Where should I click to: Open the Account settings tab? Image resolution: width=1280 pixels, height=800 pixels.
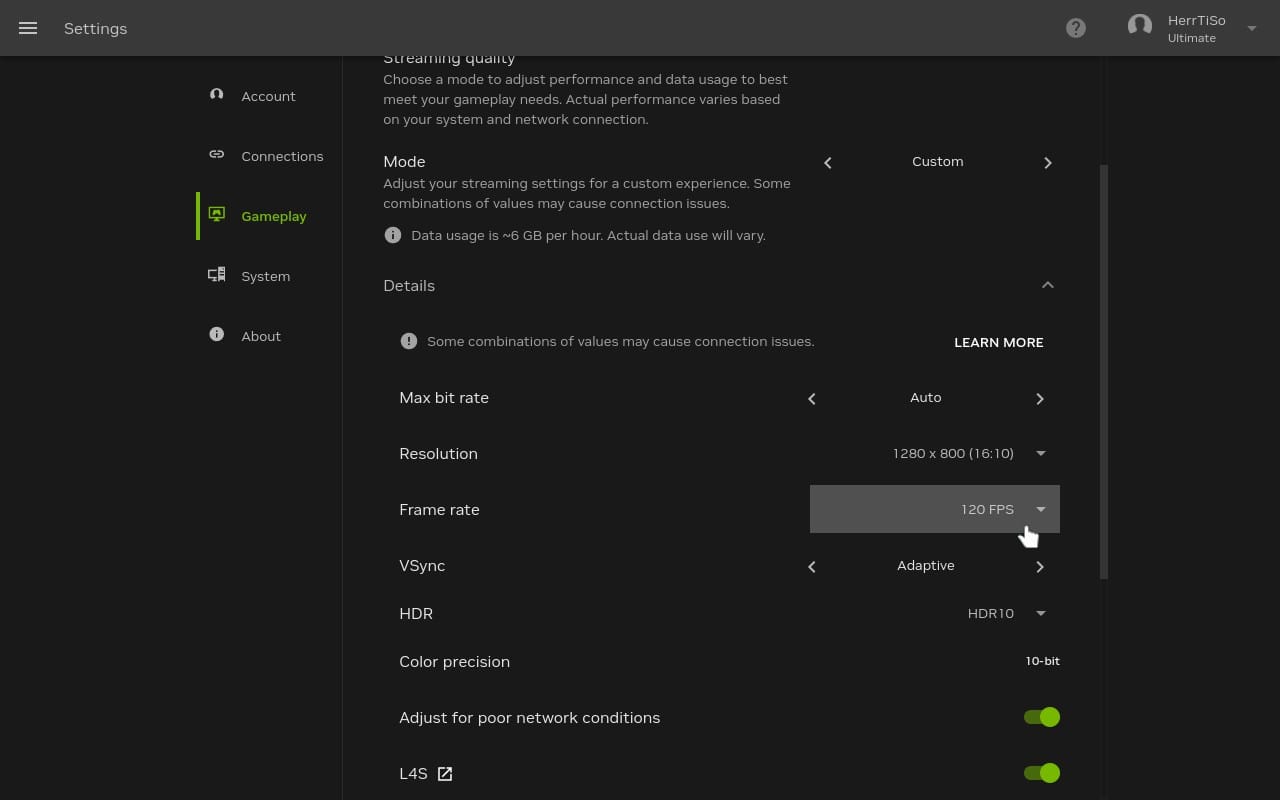click(x=267, y=96)
